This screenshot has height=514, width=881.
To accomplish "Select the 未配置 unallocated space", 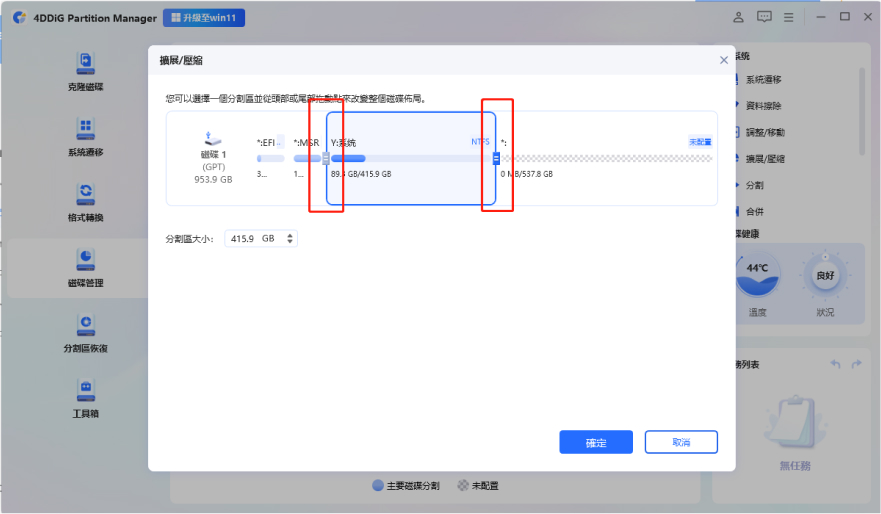I will [606, 158].
